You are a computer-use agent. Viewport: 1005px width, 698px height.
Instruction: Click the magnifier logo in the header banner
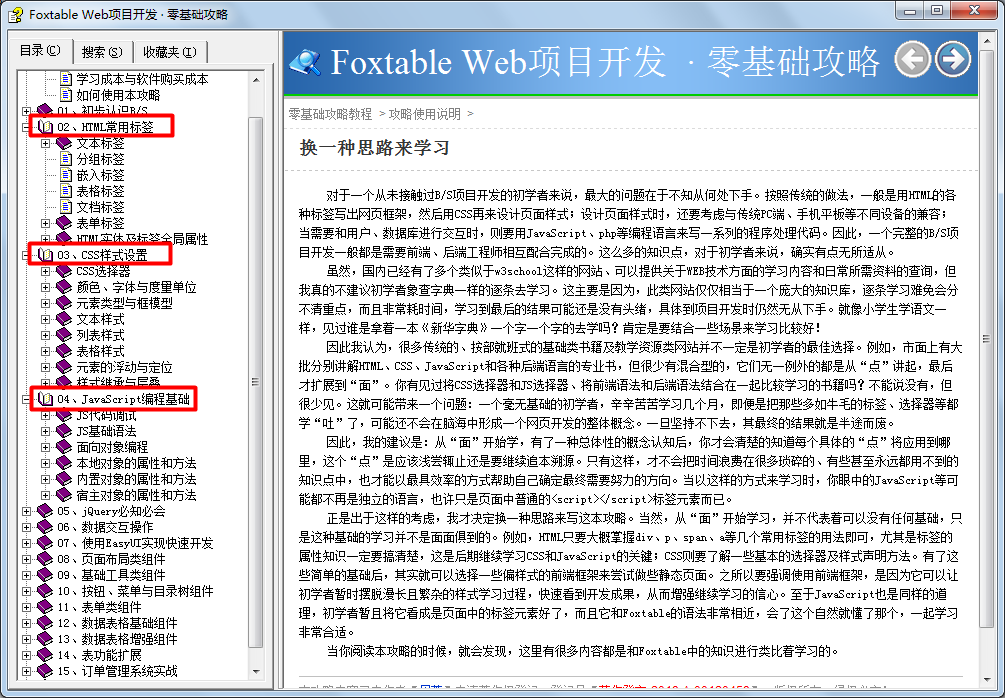[x=305, y=62]
